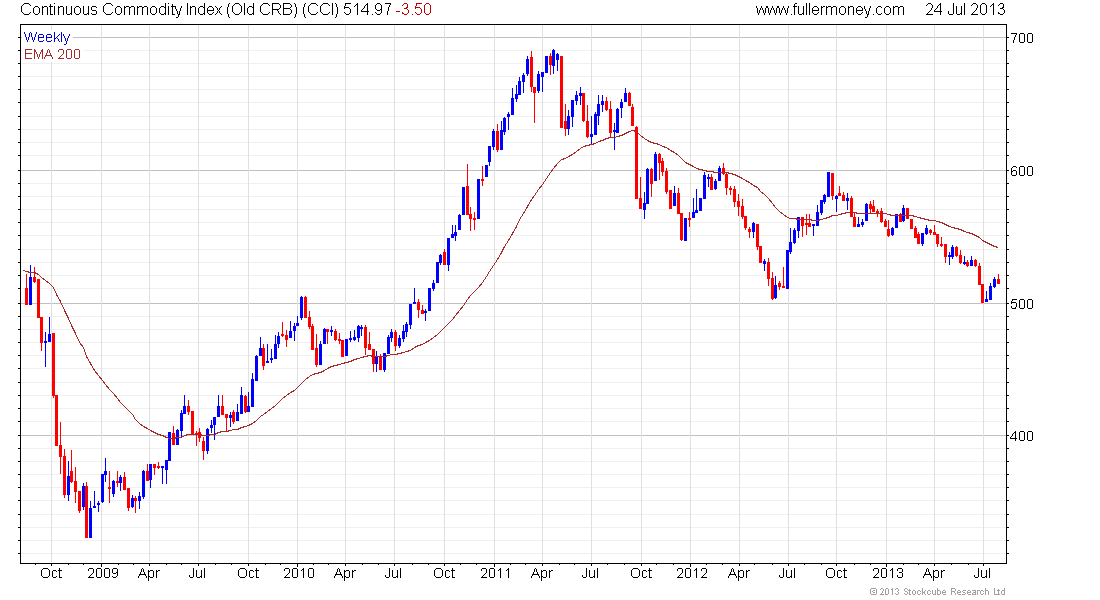The width and height of the screenshot is (1100, 600).
Task: Click the Stockcube Research Ltd copyright notice
Action: coord(937,592)
